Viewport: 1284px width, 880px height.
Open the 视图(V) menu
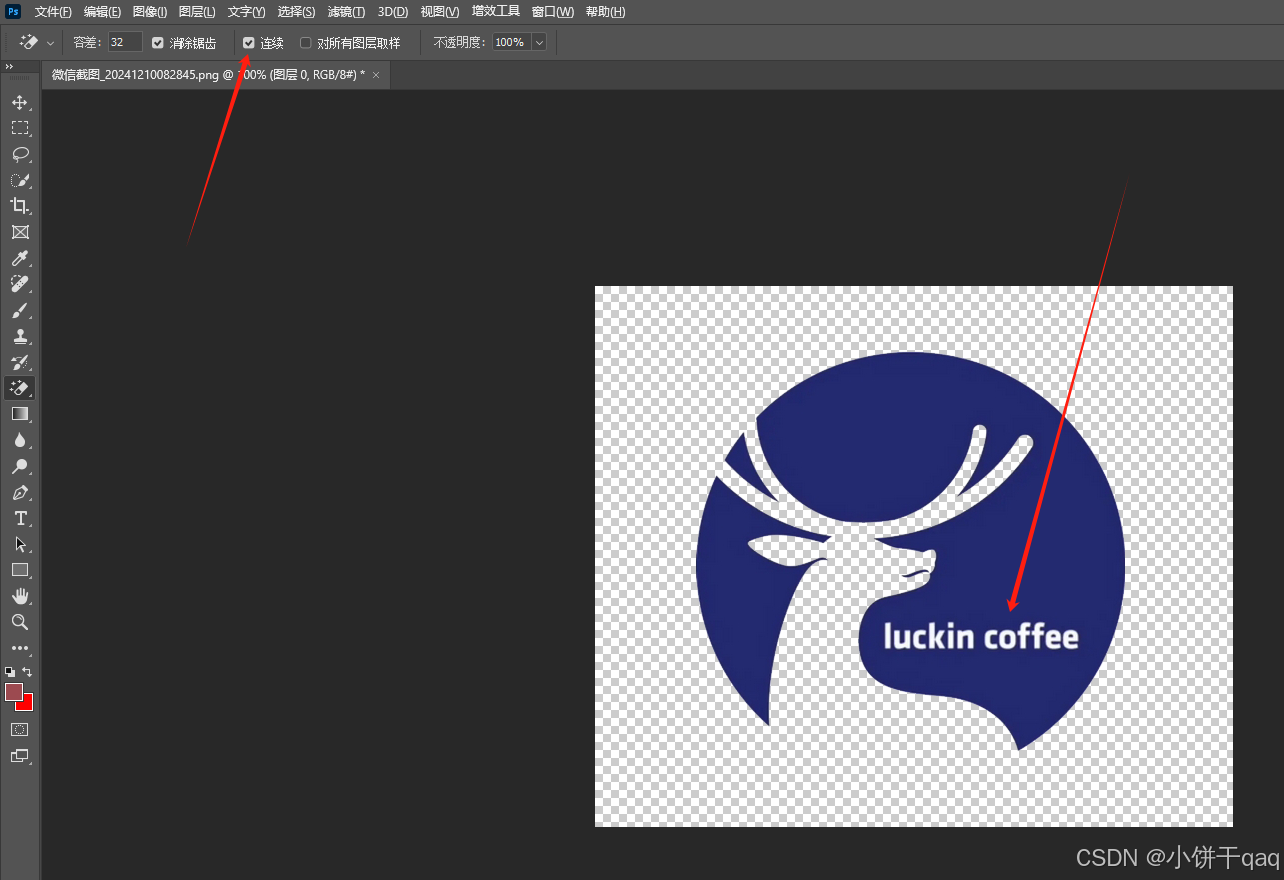(440, 12)
